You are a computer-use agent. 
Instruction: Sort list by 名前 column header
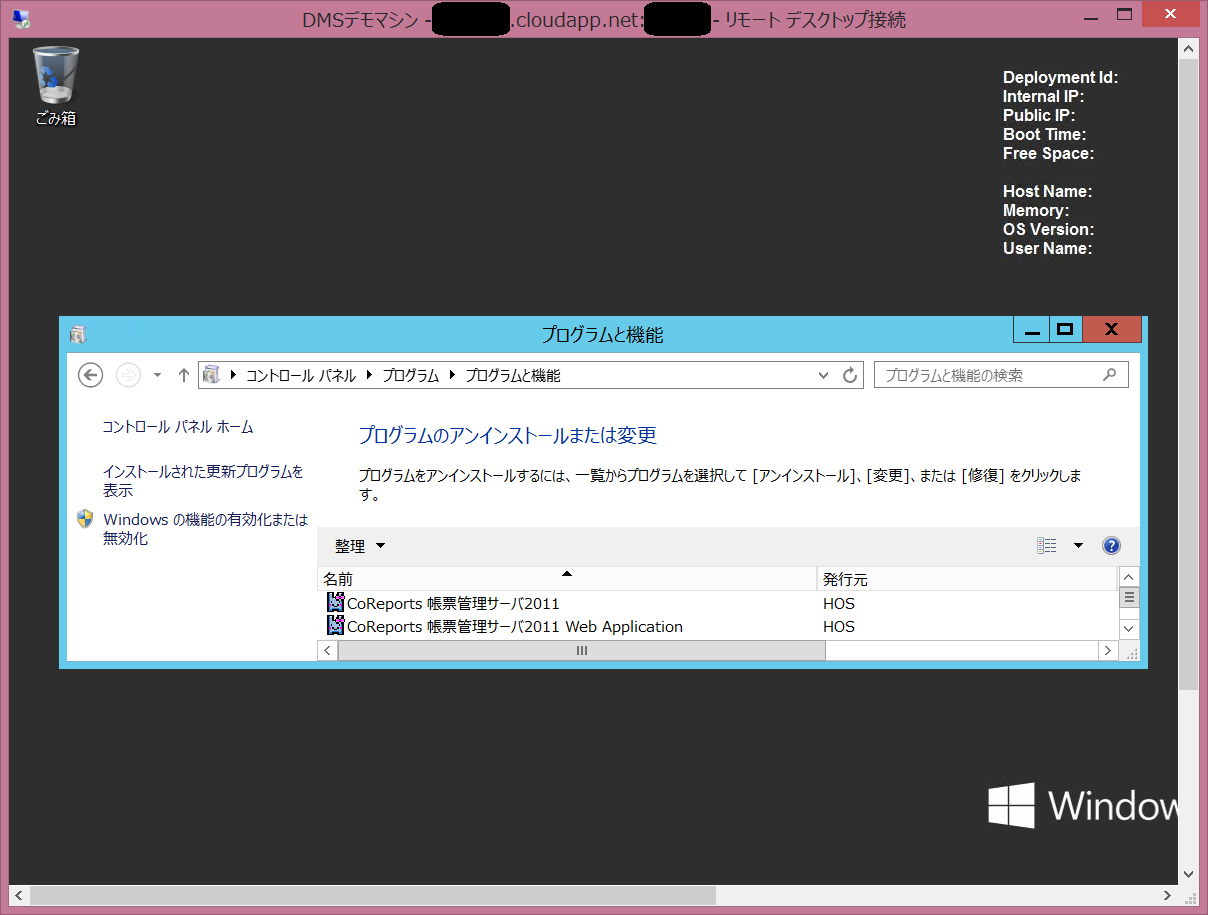[x=567, y=579]
